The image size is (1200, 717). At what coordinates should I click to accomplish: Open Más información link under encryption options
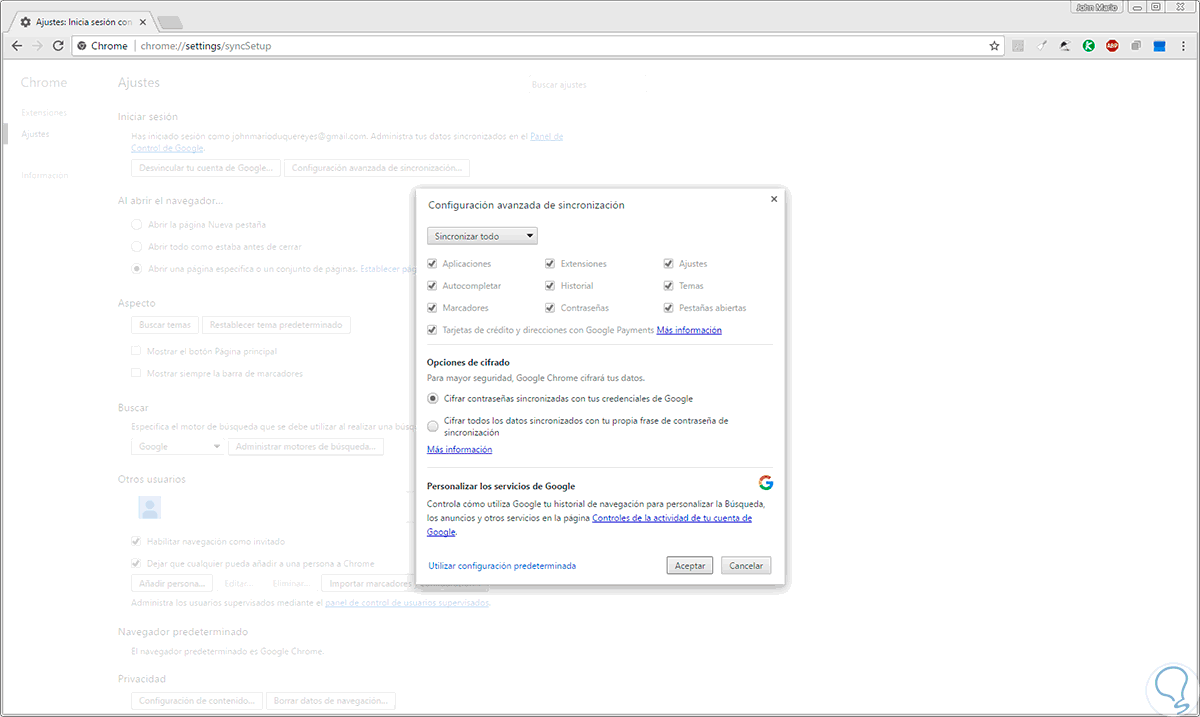[459, 450]
